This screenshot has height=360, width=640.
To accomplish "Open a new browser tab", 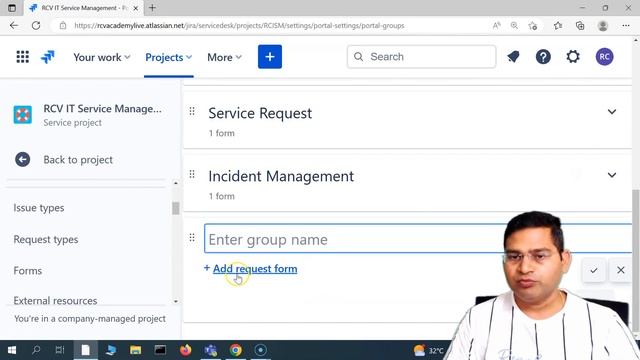I will point(152,8).
